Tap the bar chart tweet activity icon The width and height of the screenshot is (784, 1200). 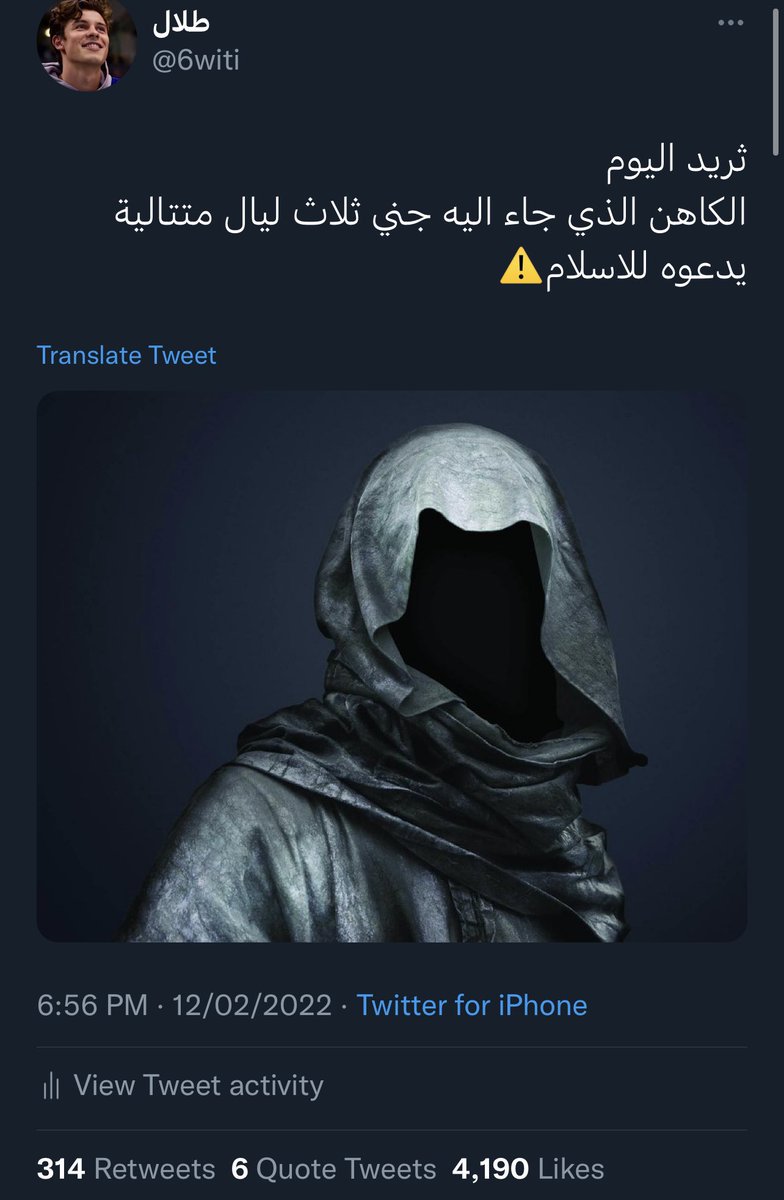point(51,1086)
